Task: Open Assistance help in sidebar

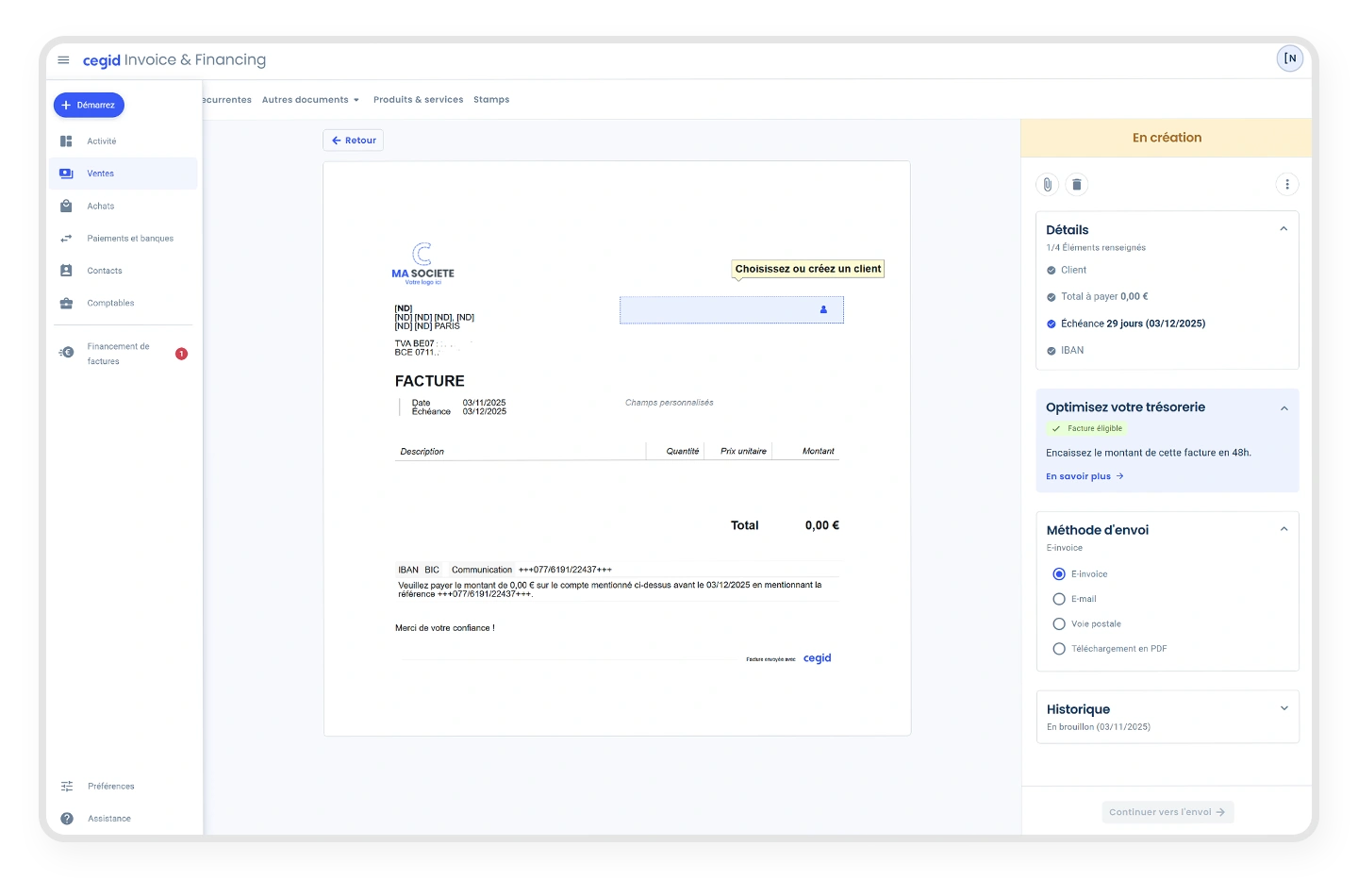Action: [109, 819]
